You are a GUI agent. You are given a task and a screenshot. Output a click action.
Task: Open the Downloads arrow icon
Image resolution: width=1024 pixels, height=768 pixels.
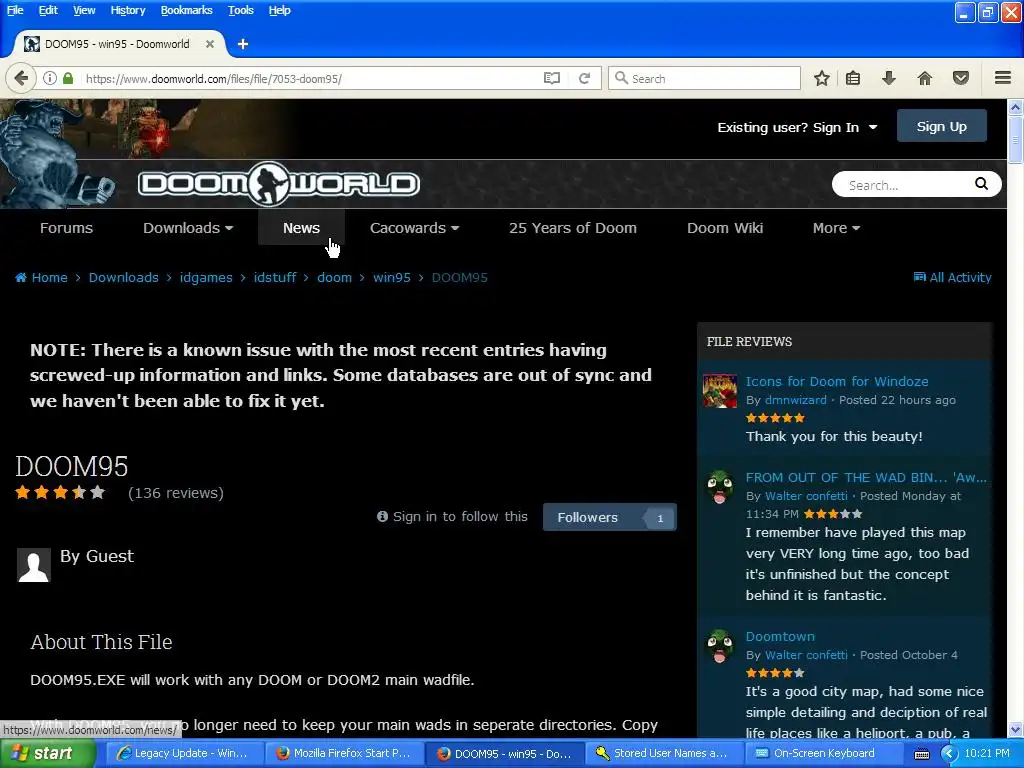[x=889, y=78]
